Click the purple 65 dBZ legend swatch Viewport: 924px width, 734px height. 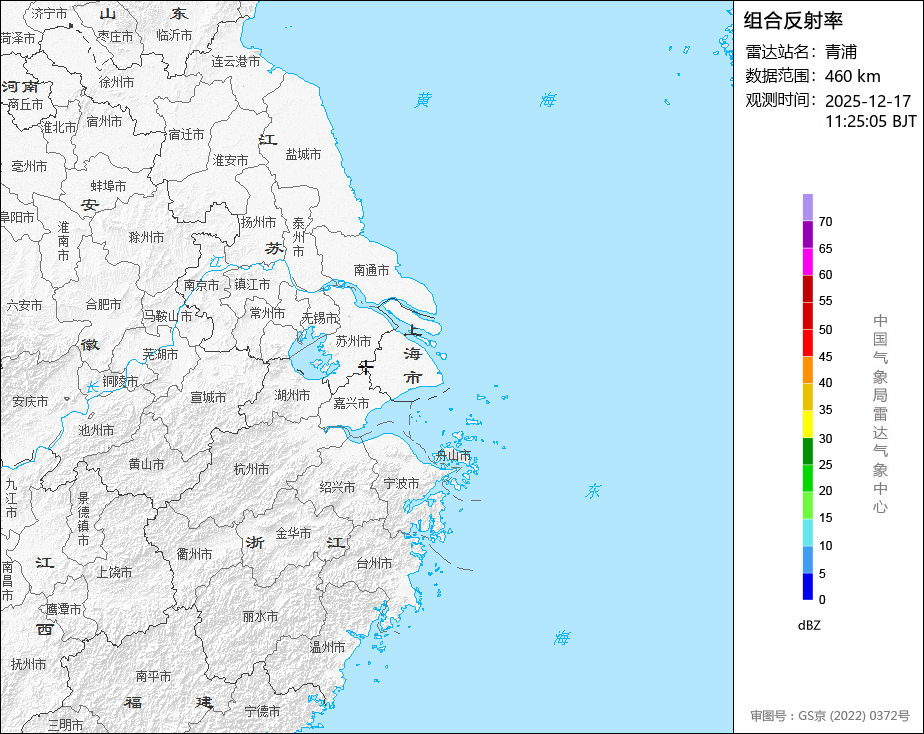coord(808,235)
